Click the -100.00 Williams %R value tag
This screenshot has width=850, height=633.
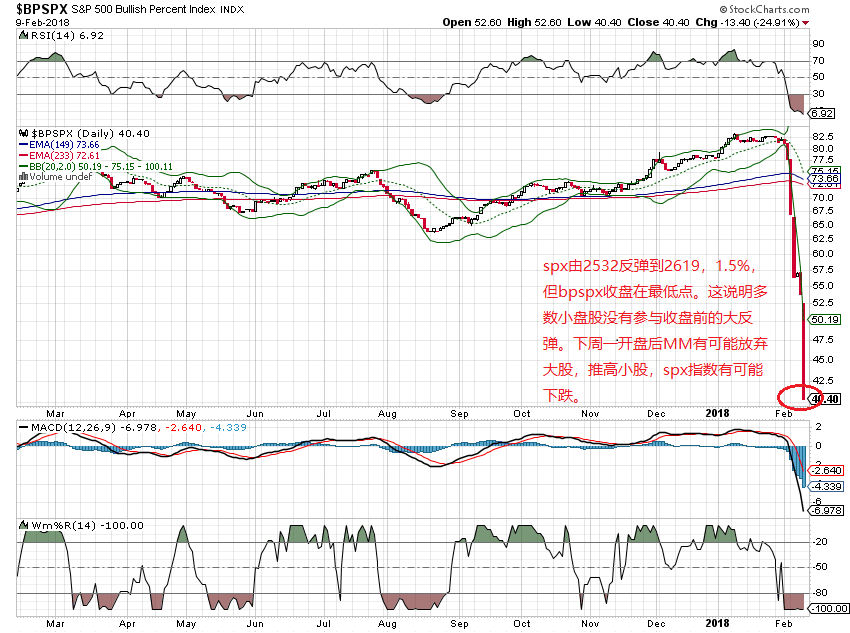tap(824, 607)
